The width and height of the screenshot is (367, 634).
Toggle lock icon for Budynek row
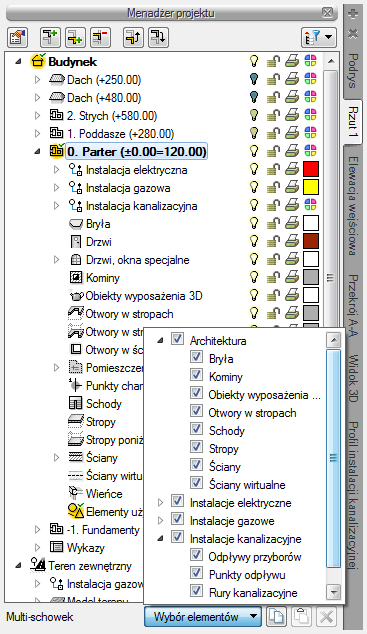[x=274, y=61]
